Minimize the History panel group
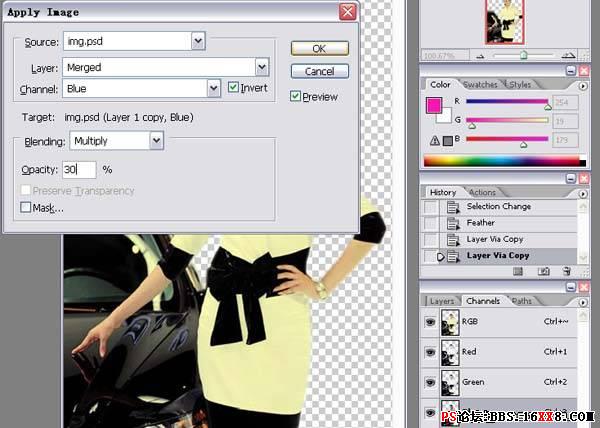 coord(571,178)
